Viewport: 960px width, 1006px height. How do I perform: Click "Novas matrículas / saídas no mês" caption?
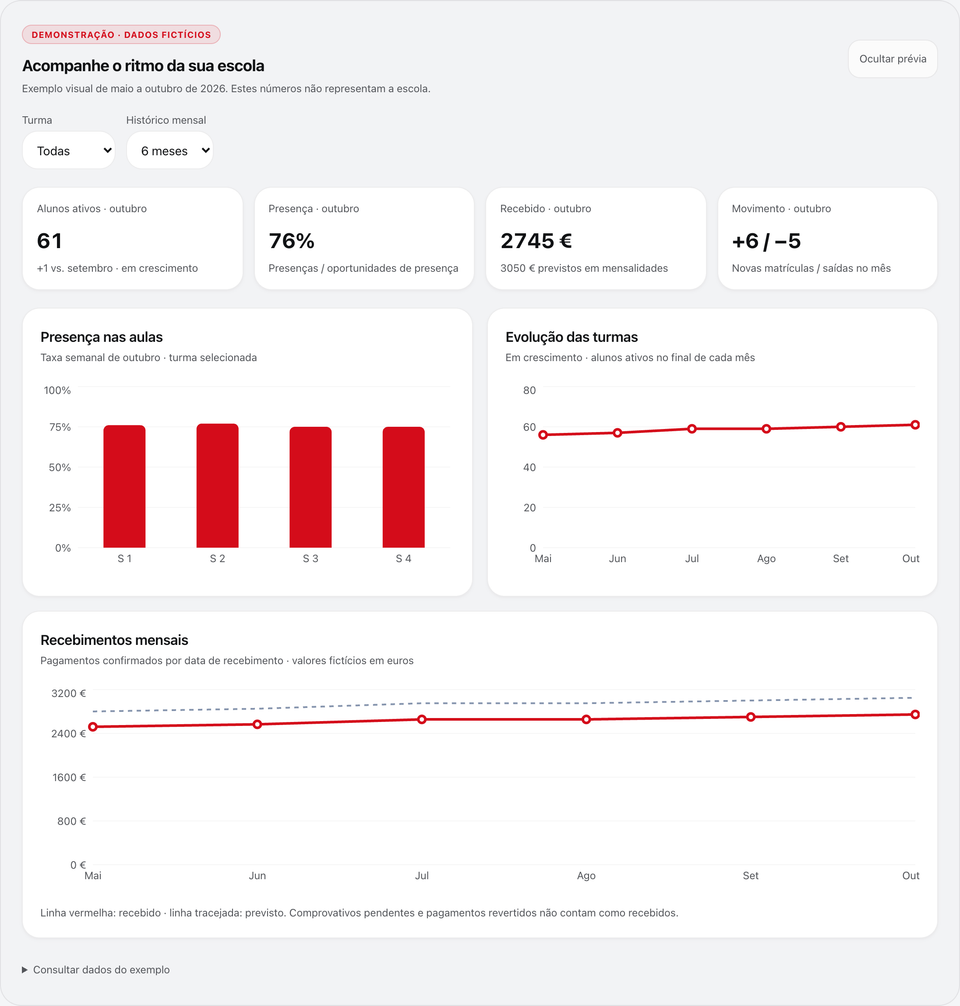pos(811,268)
